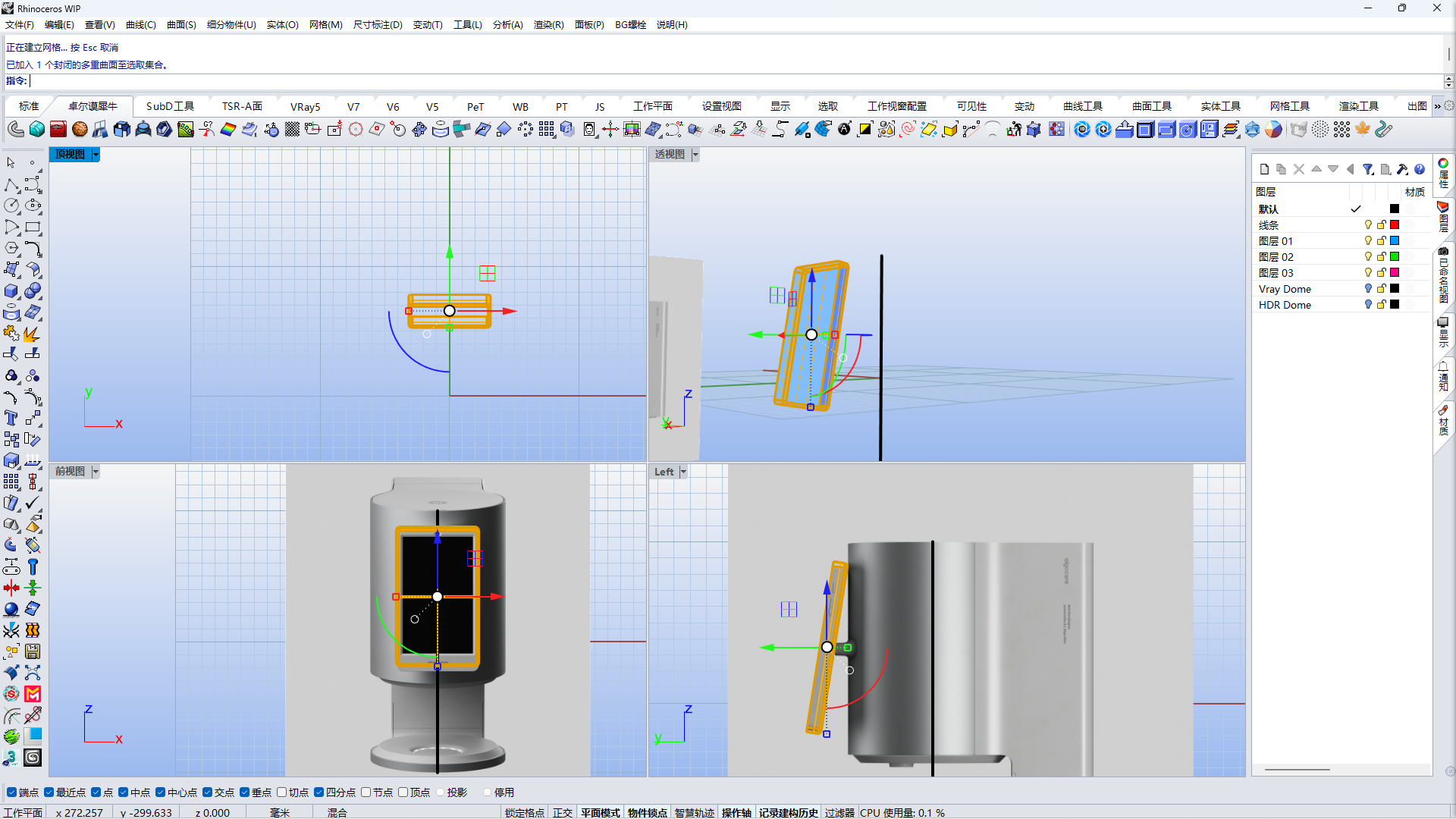
Task: Uncheck the 端点 end snap checkbox
Action: click(11, 792)
